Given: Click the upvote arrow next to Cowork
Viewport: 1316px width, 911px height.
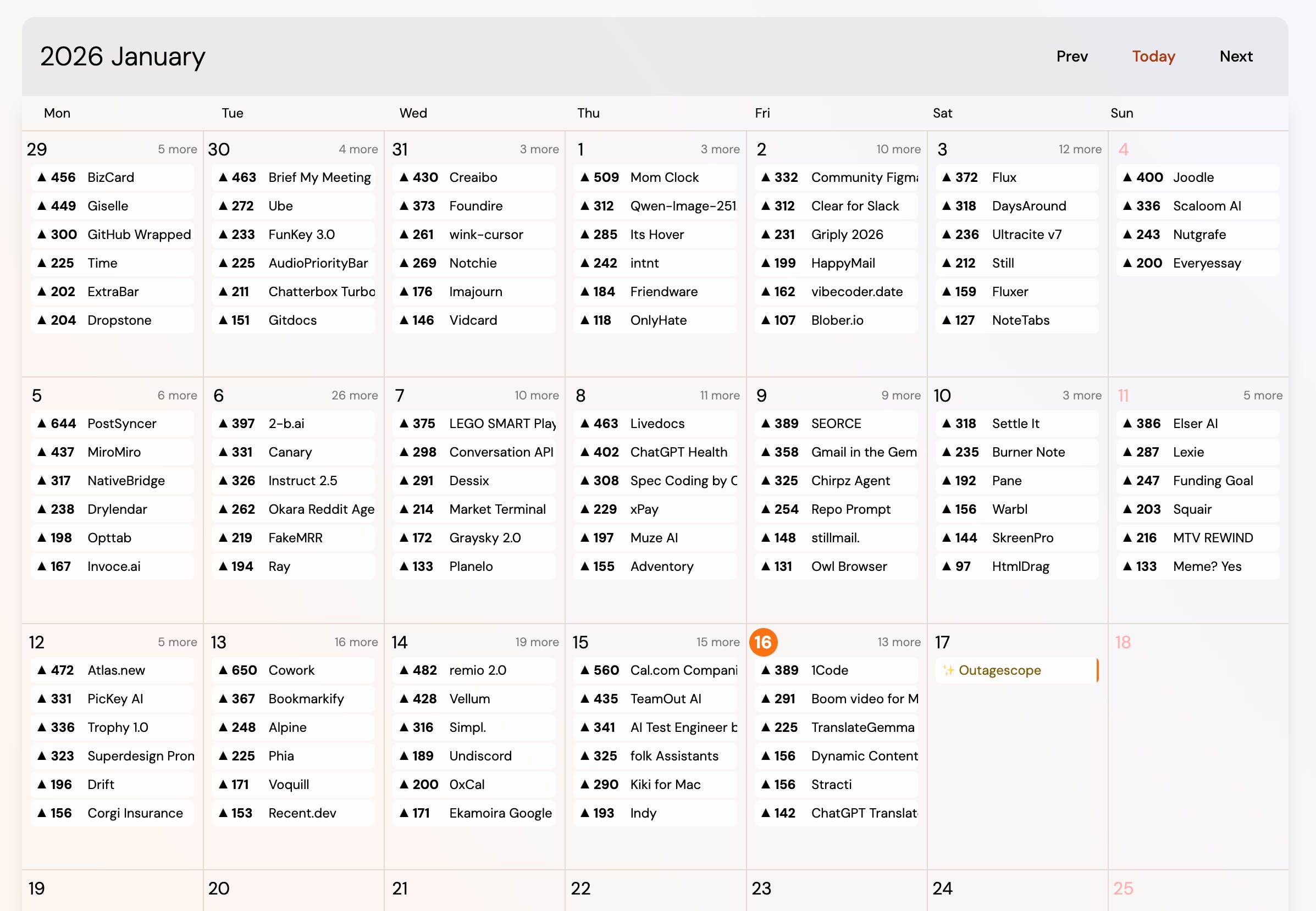Looking at the screenshot, I should pos(223,670).
